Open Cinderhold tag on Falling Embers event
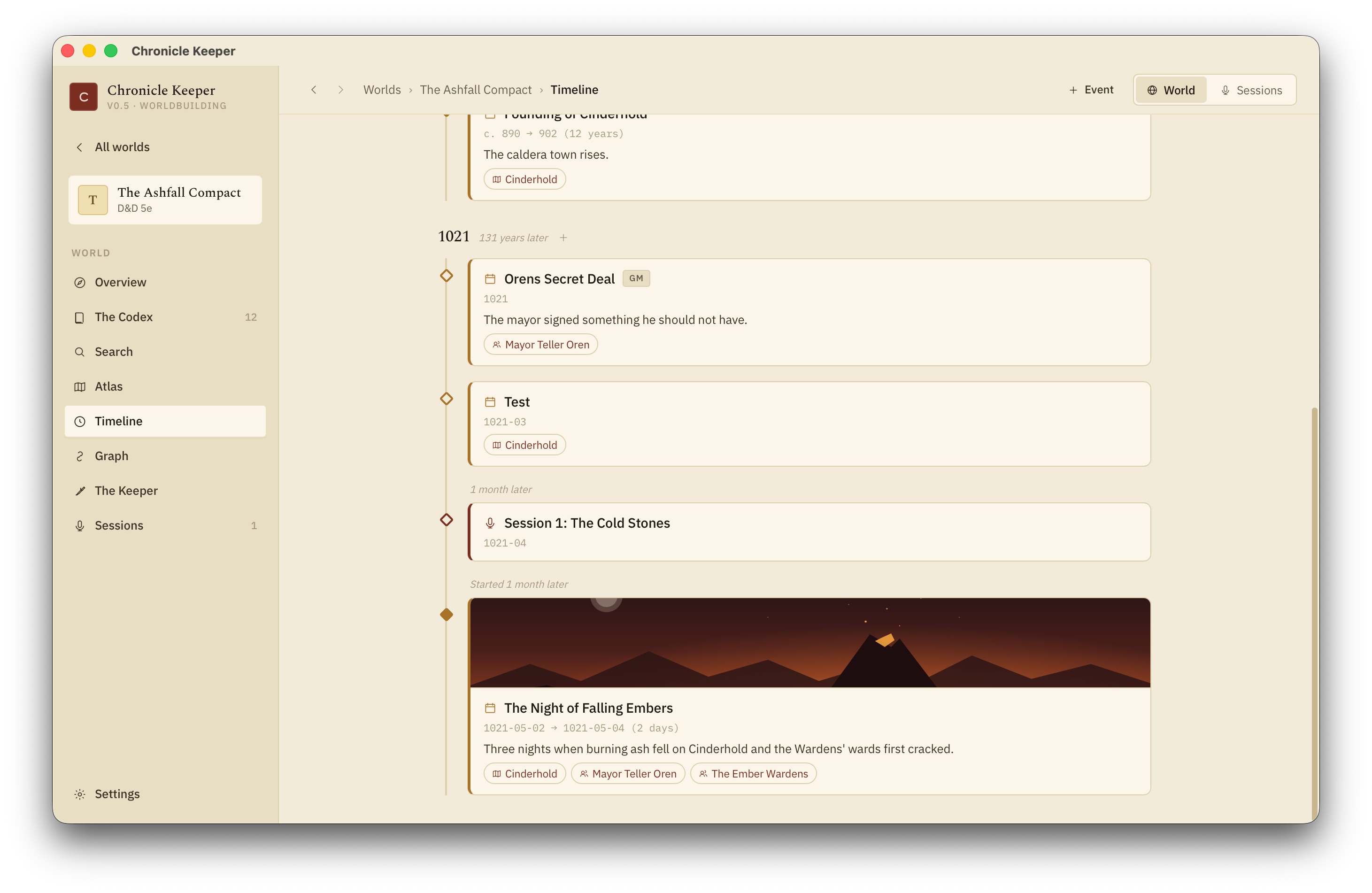The image size is (1372, 893). coord(524,774)
